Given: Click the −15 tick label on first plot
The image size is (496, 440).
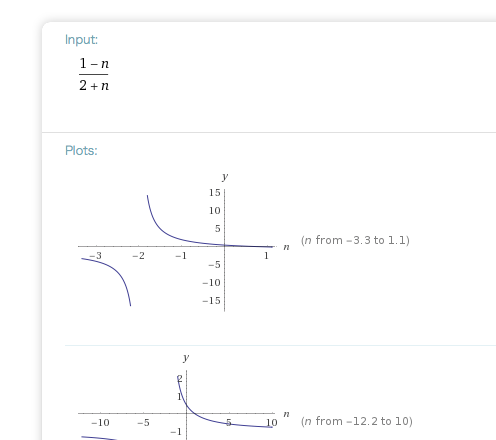Looking at the screenshot, I should (211, 301).
